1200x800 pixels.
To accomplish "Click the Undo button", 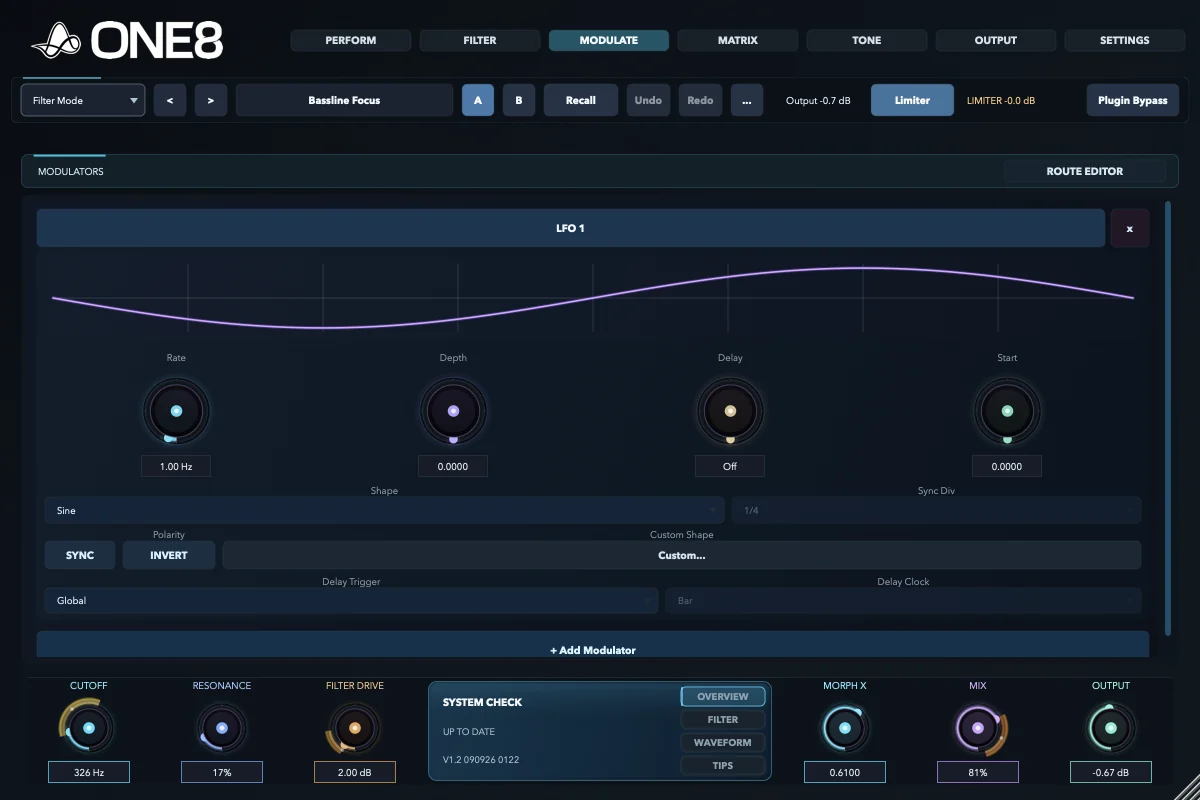I will 648,100.
